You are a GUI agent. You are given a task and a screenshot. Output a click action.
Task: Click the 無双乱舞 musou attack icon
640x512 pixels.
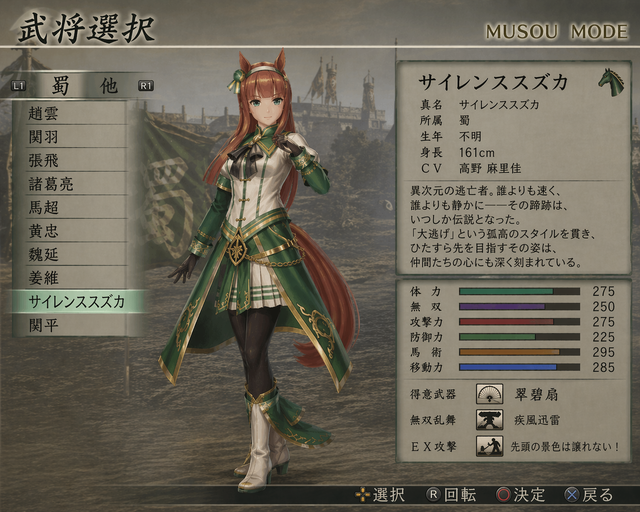489,420
